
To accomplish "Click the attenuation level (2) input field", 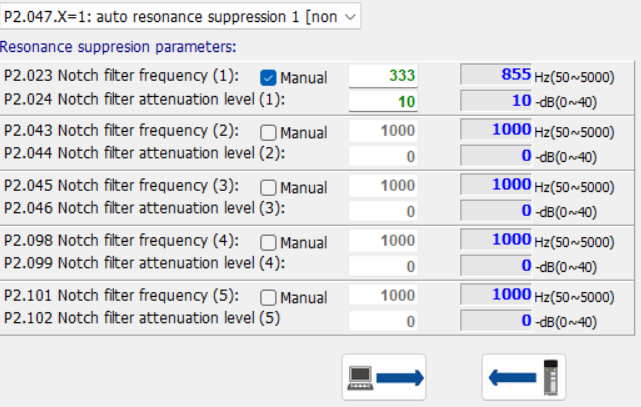I will pyautogui.click(x=385, y=156).
